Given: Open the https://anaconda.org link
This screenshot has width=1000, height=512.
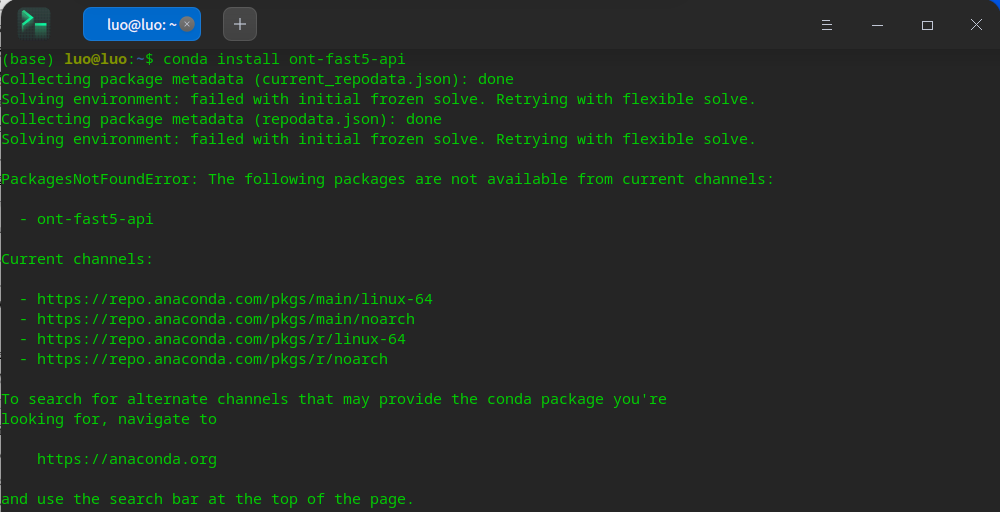Looking at the screenshot, I should [x=127, y=459].
